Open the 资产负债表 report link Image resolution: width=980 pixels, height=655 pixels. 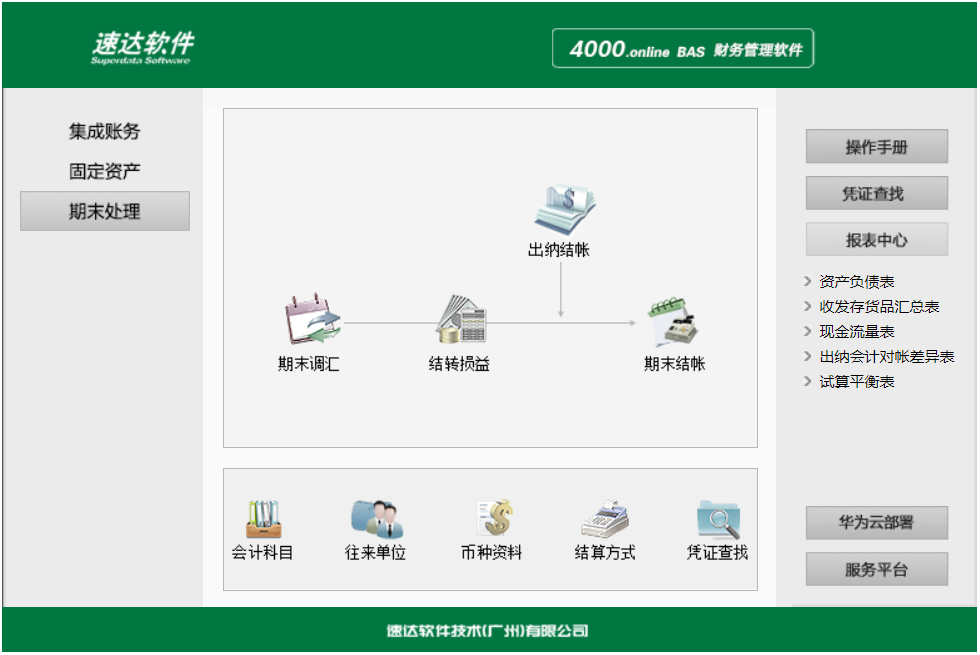[x=856, y=282]
